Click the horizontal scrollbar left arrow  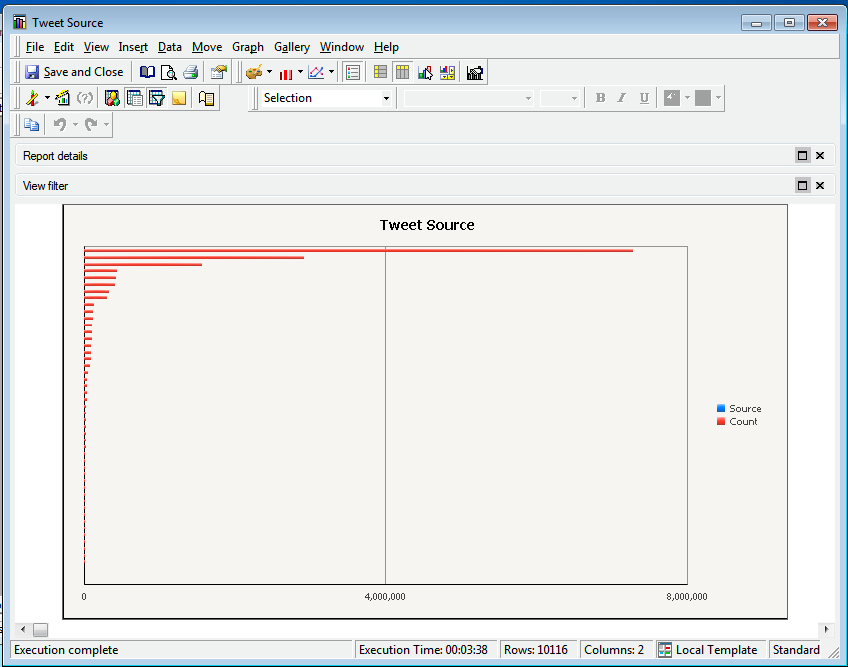coord(23,630)
